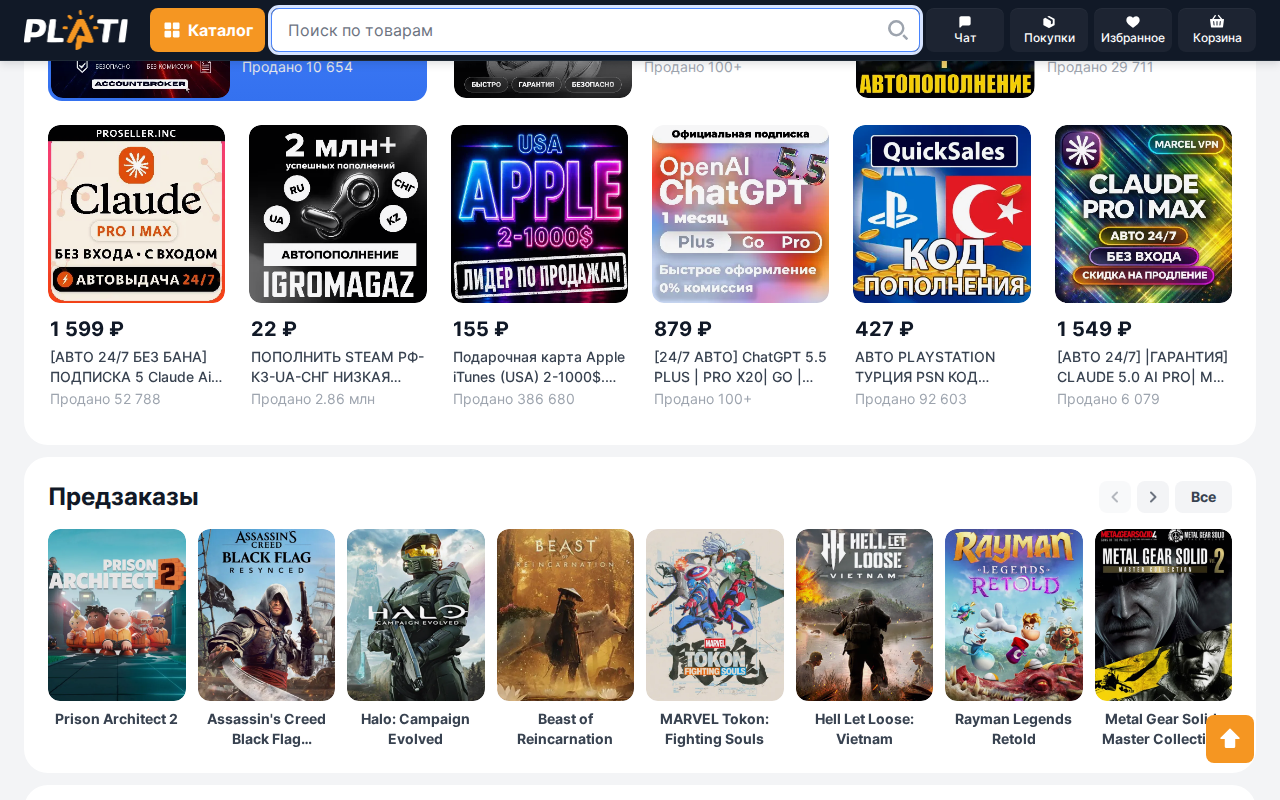This screenshot has height=800, width=1280.
Task: Open the Claude Pro Max proseller thumbnail
Action: pyautogui.click(x=137, y=214)
